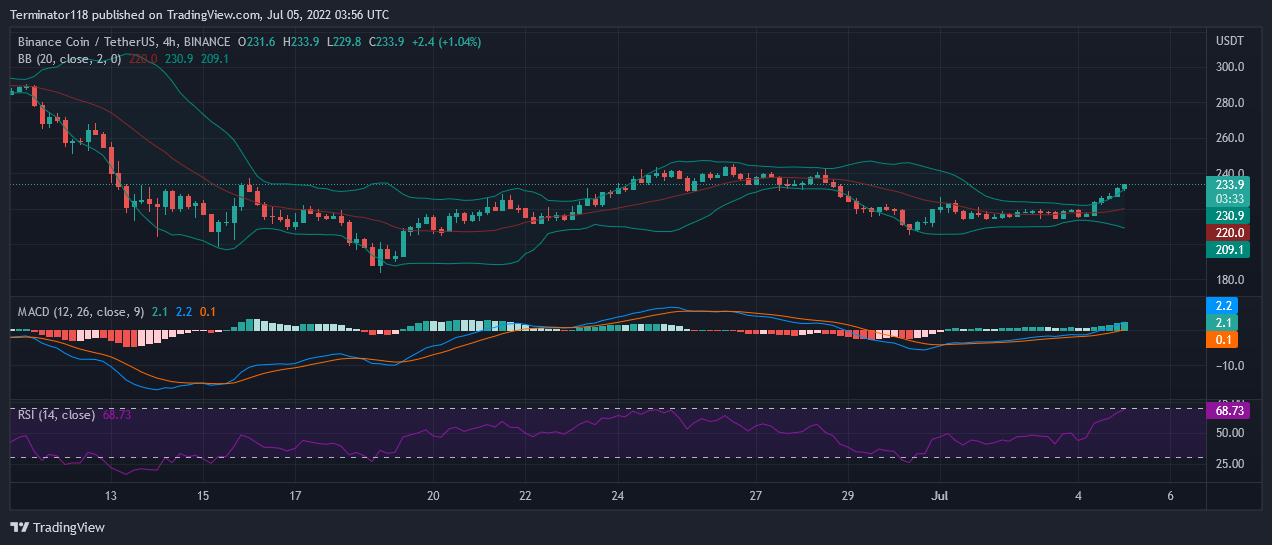Screen dimensions: 1272x545
Task: Click the green 209.1 lower band price tag
Action: [x=1229, y=250]
